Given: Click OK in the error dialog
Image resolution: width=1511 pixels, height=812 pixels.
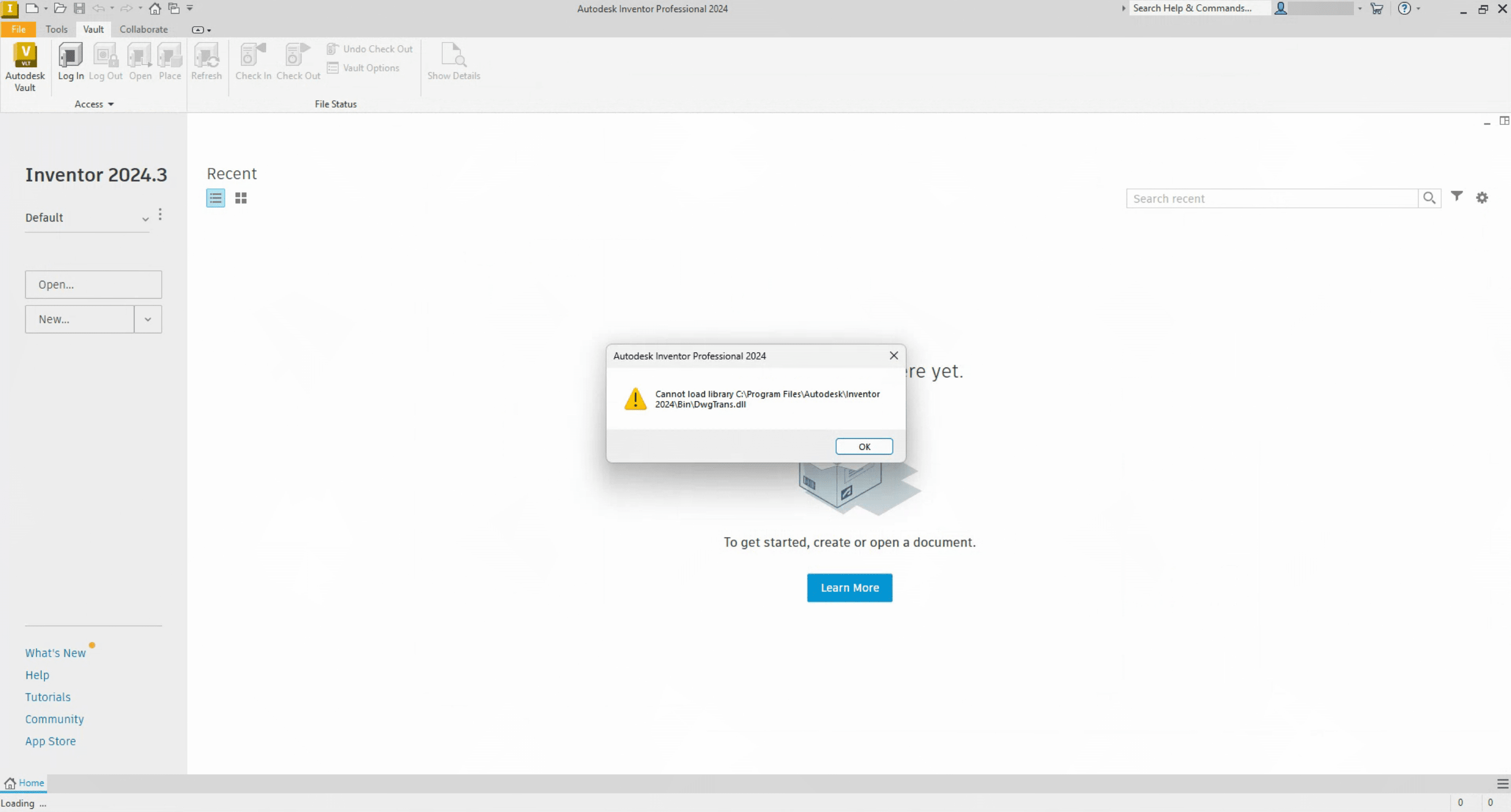Looking at the screenshot, I should tap(864, 446).
